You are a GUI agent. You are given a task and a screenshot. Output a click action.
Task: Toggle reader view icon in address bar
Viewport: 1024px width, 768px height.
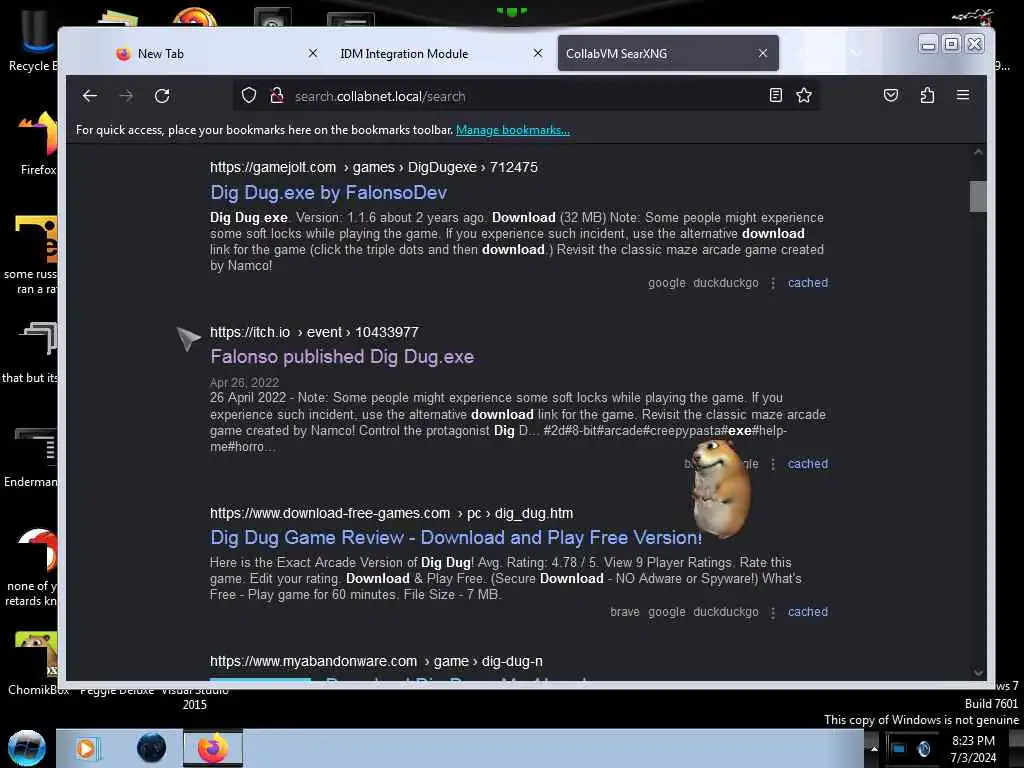coord(775,95)
